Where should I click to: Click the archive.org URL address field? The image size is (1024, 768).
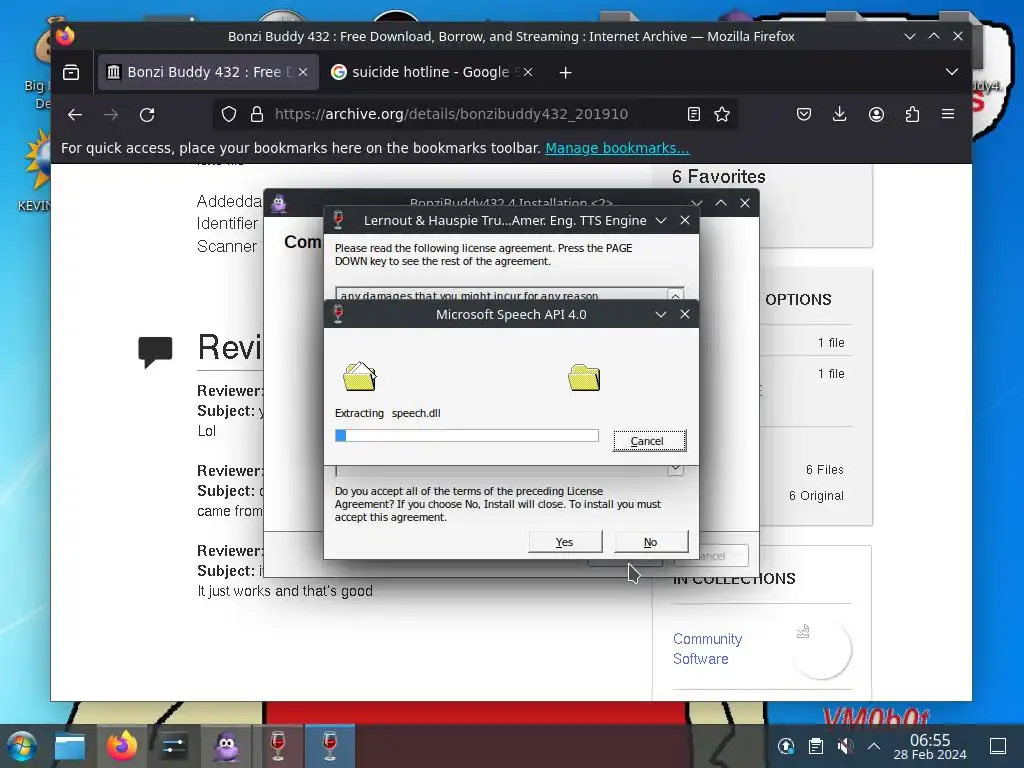(x=476, y=114)
